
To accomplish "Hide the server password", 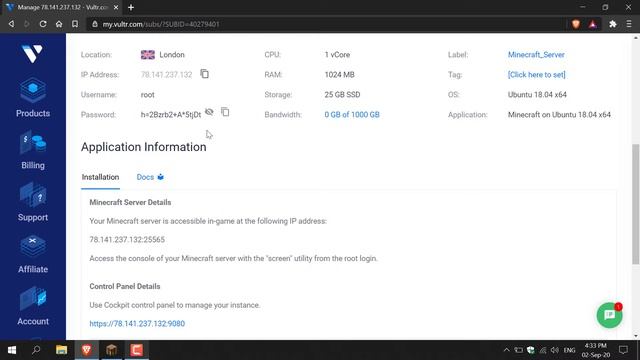I will 209,112.
